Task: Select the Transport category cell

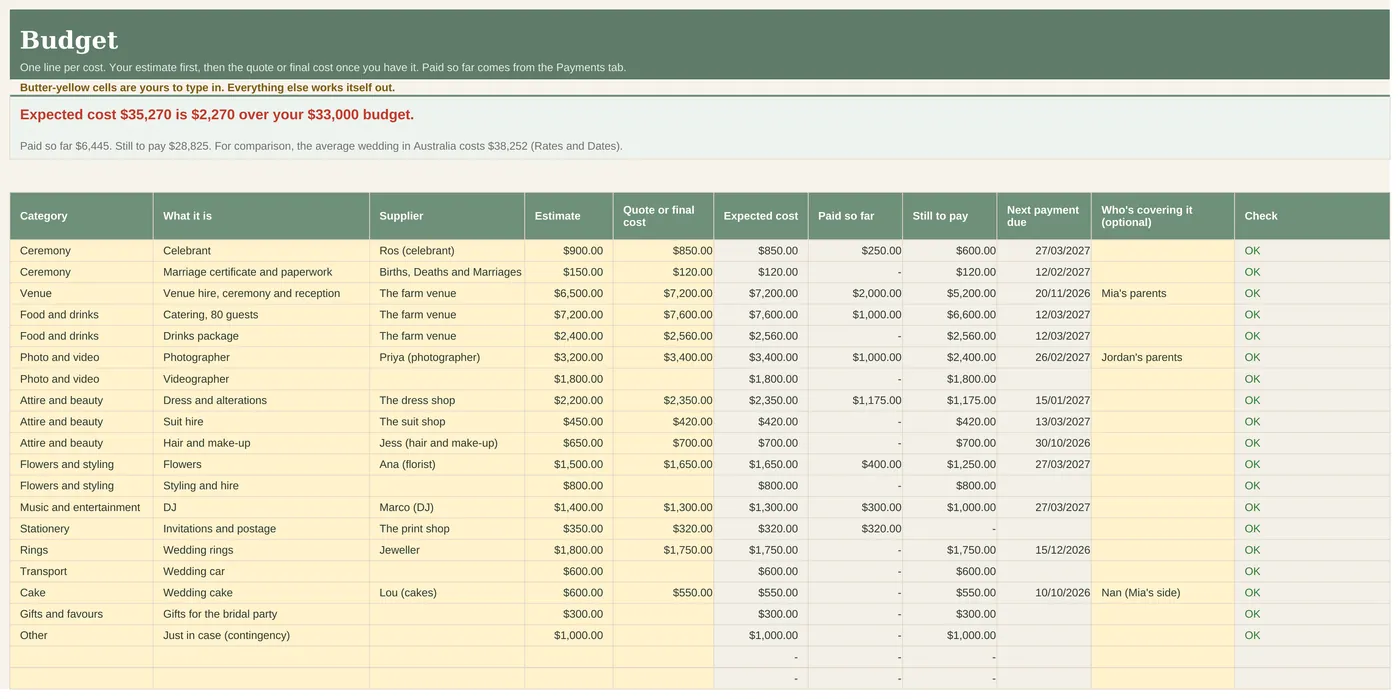Action: click(x=81, y=572)
